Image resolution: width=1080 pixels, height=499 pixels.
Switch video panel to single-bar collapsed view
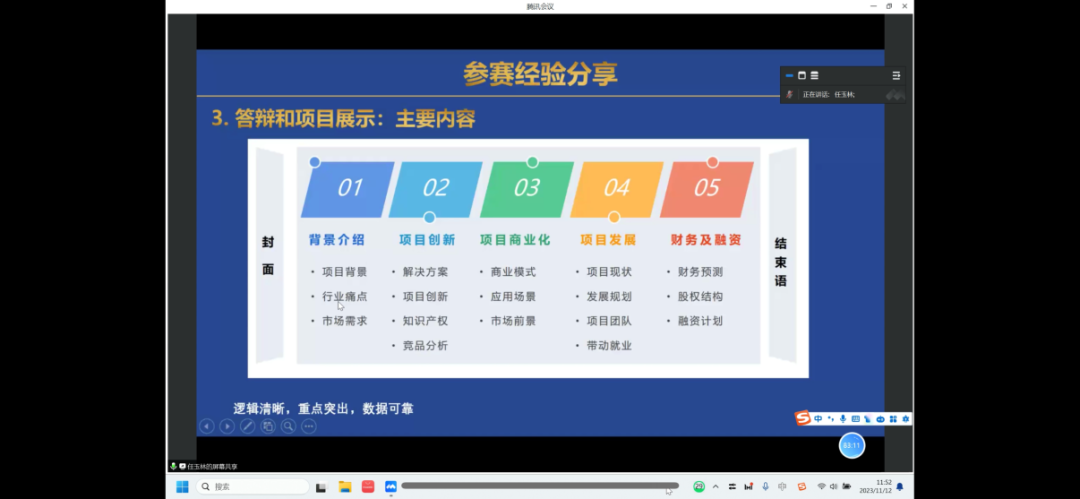[x=790, y=75]
